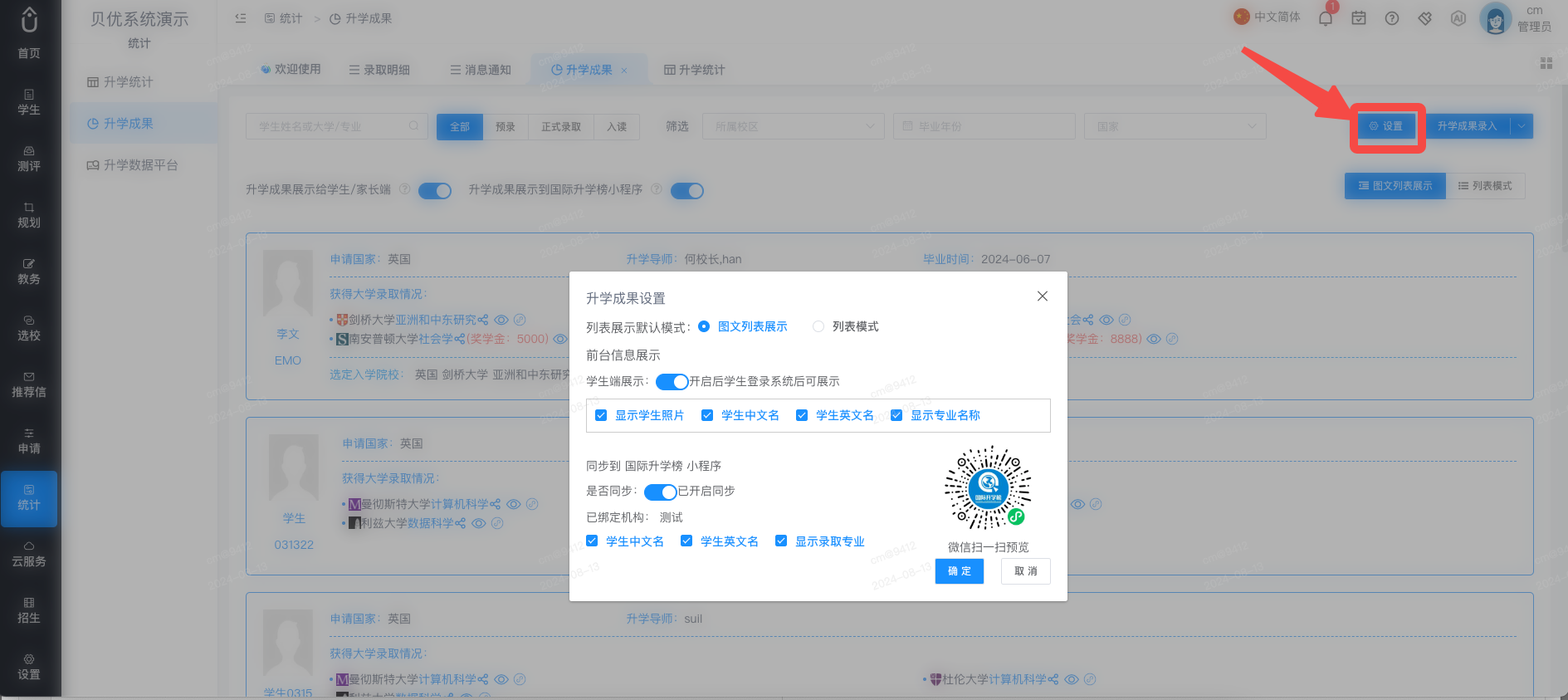This screenshot has height=700, width=1568.
Task: Expand the 升学成果录入 arrow dropdown
Action: [x=1522, y=126]
